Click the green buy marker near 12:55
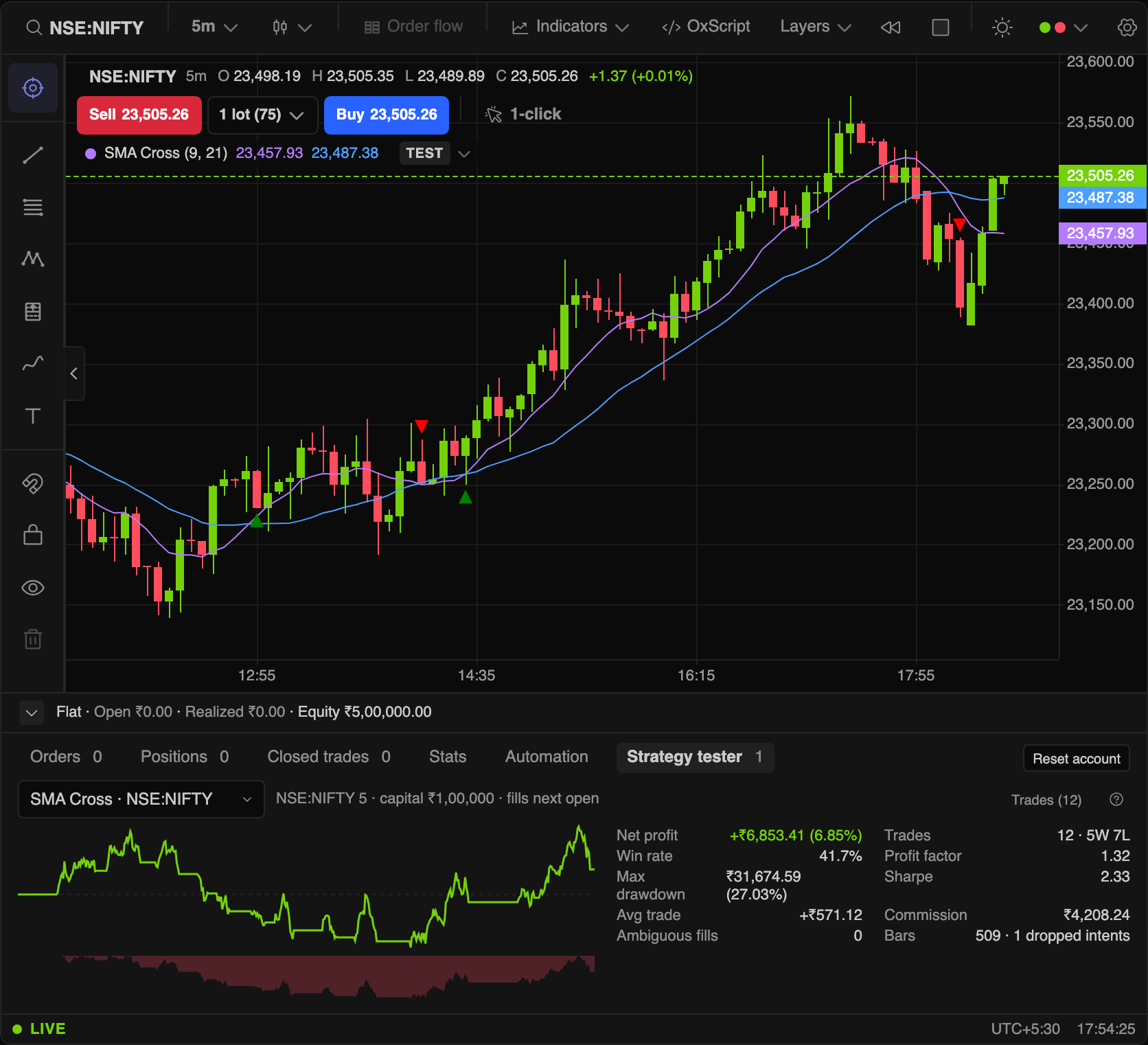The image size is (1148, 1045). [256, 521]
